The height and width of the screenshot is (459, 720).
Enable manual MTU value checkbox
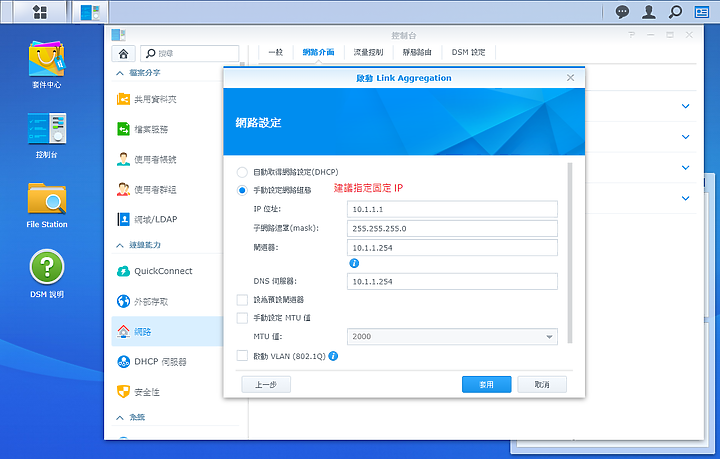242,318
